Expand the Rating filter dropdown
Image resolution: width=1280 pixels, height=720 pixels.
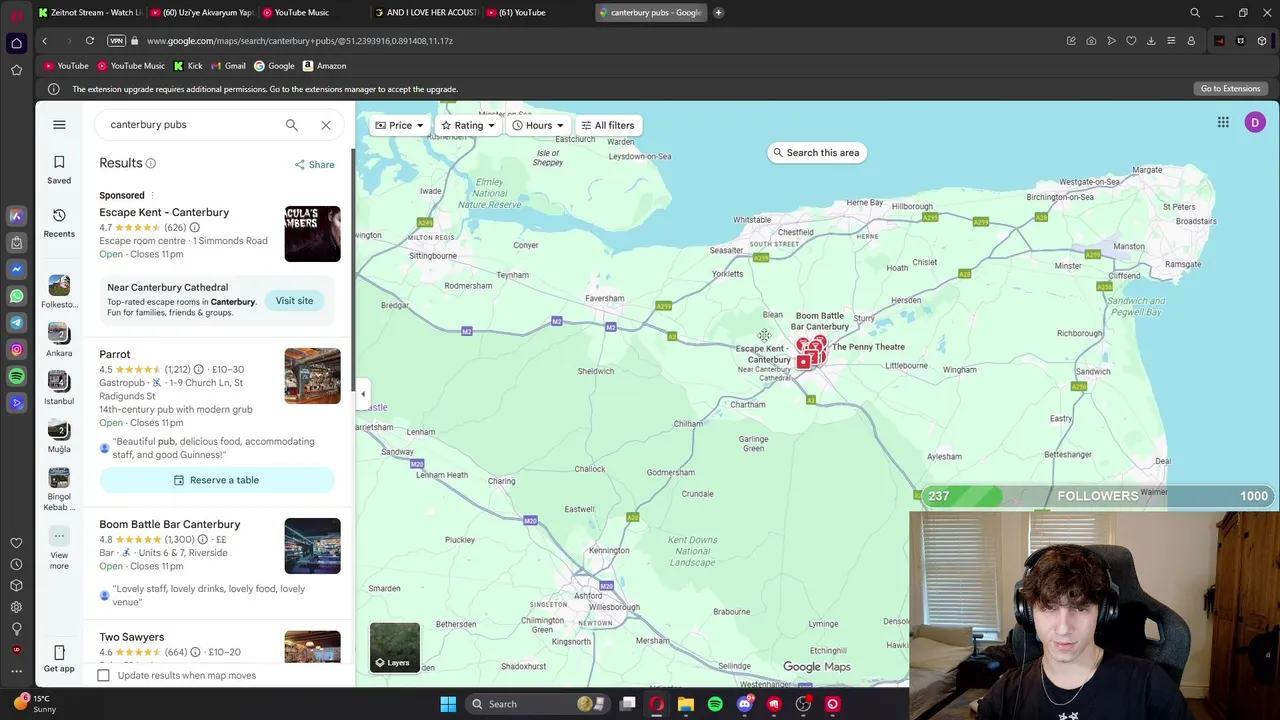(468, 125)
